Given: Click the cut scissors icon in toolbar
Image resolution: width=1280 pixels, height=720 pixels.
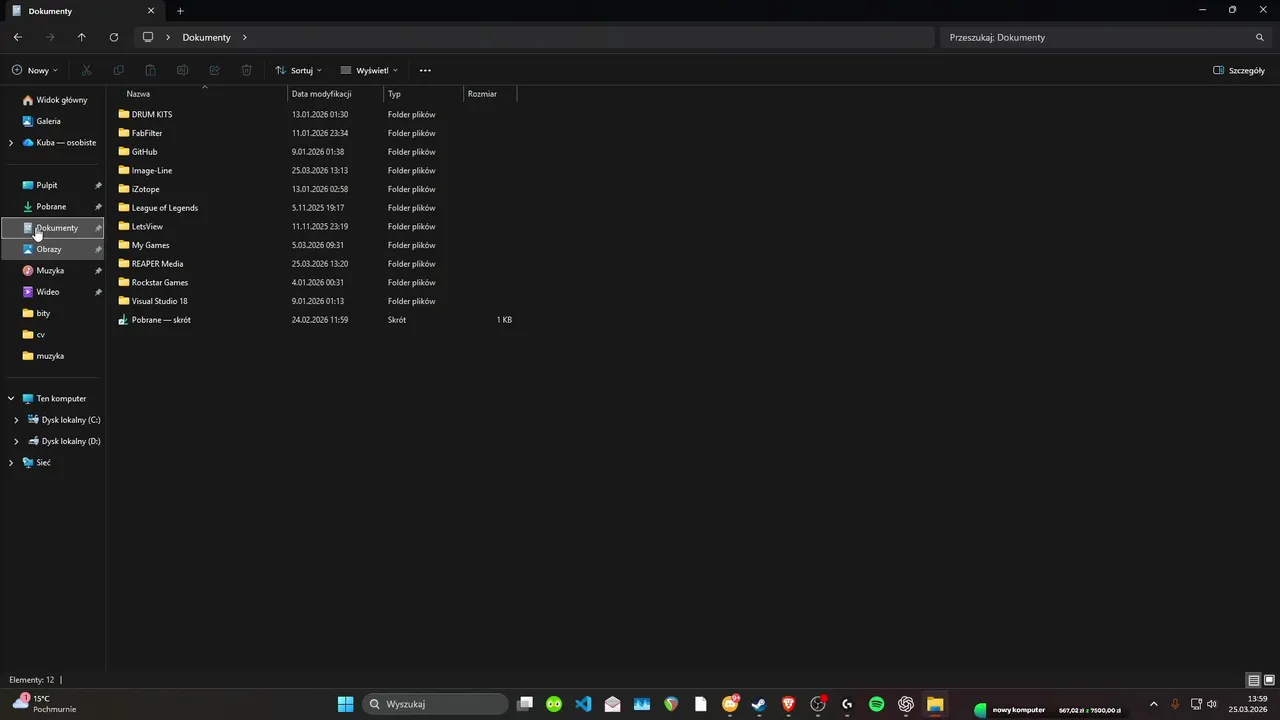Looking at the screenshot, I should tap(86, 70).
